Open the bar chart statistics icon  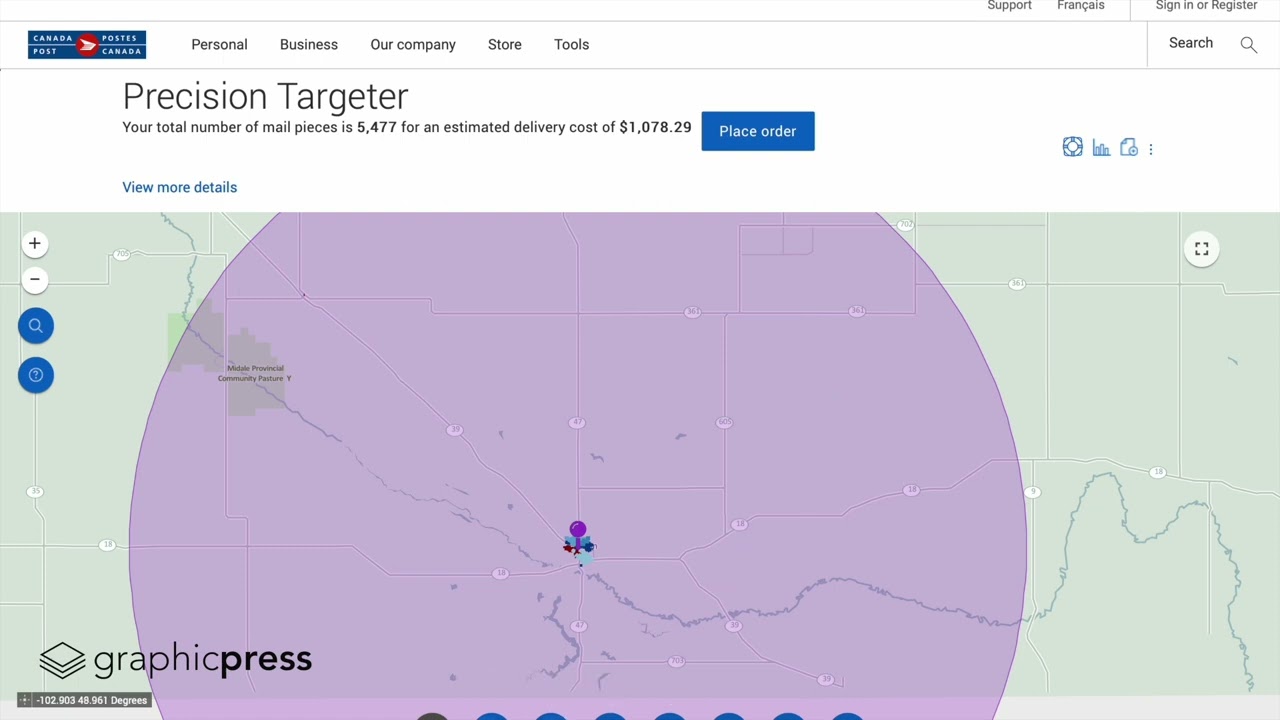(1101, 148)
